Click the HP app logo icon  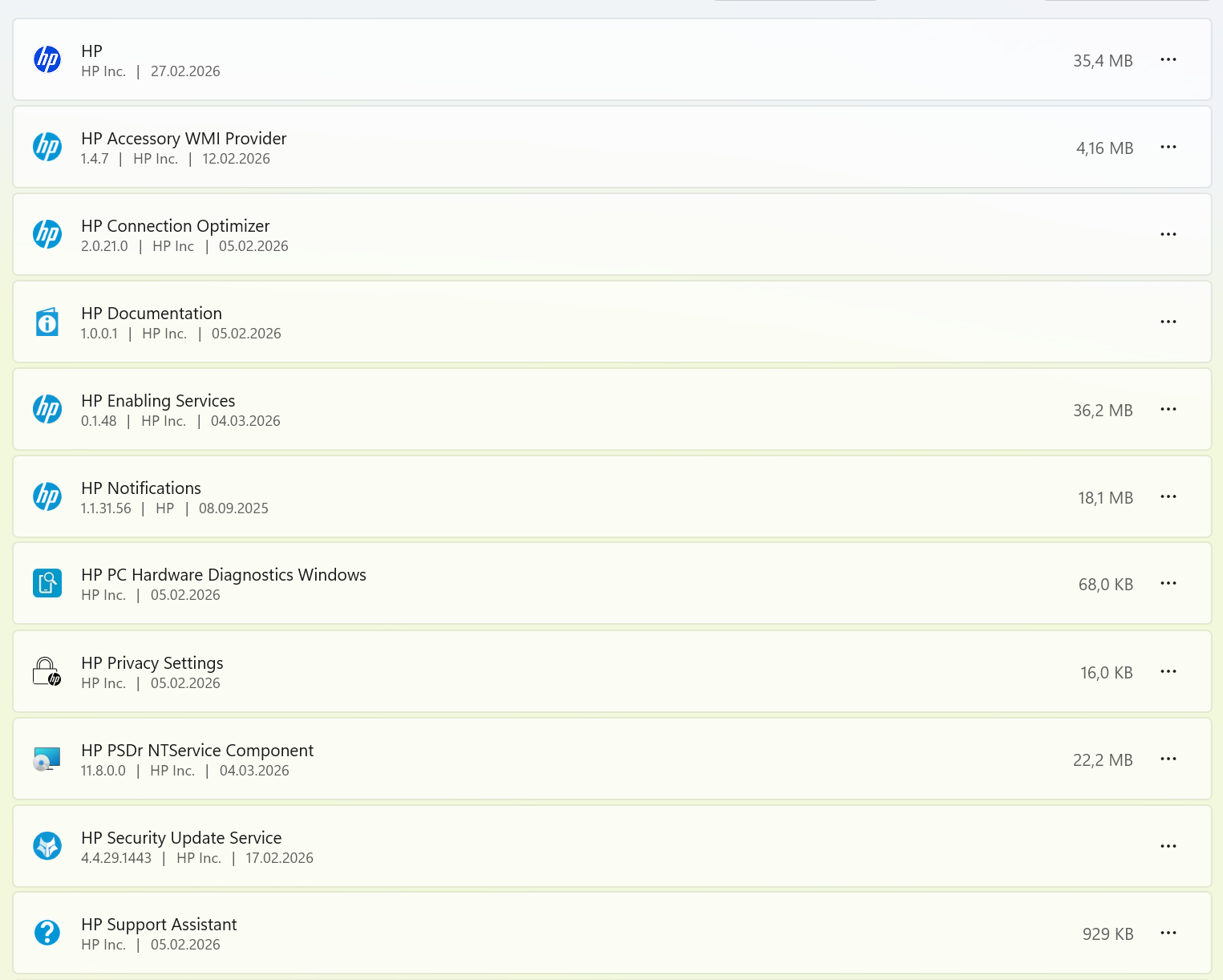[47, 59]
